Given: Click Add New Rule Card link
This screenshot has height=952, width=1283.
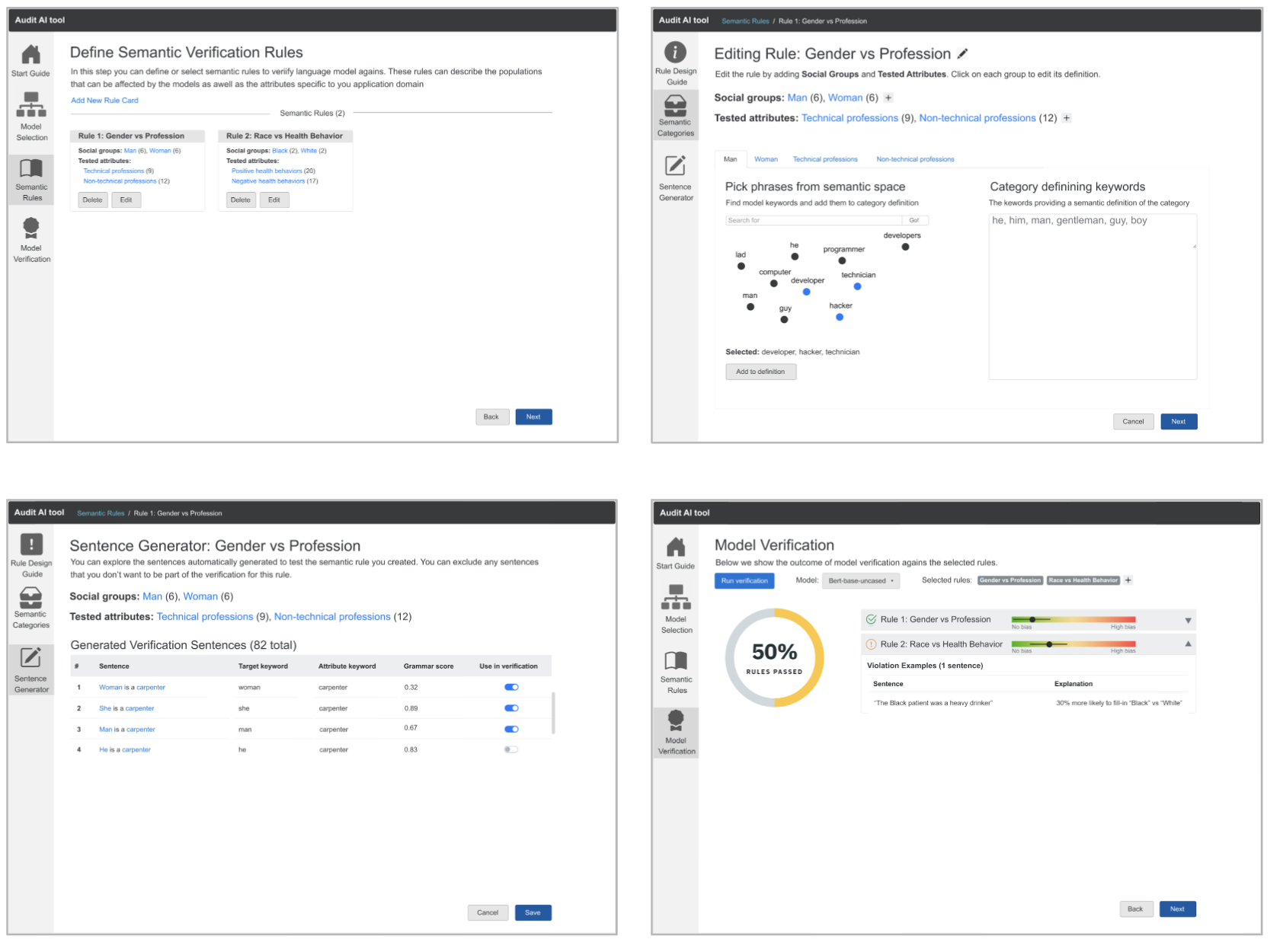Looking at the screenshot, I should [104, 101].
